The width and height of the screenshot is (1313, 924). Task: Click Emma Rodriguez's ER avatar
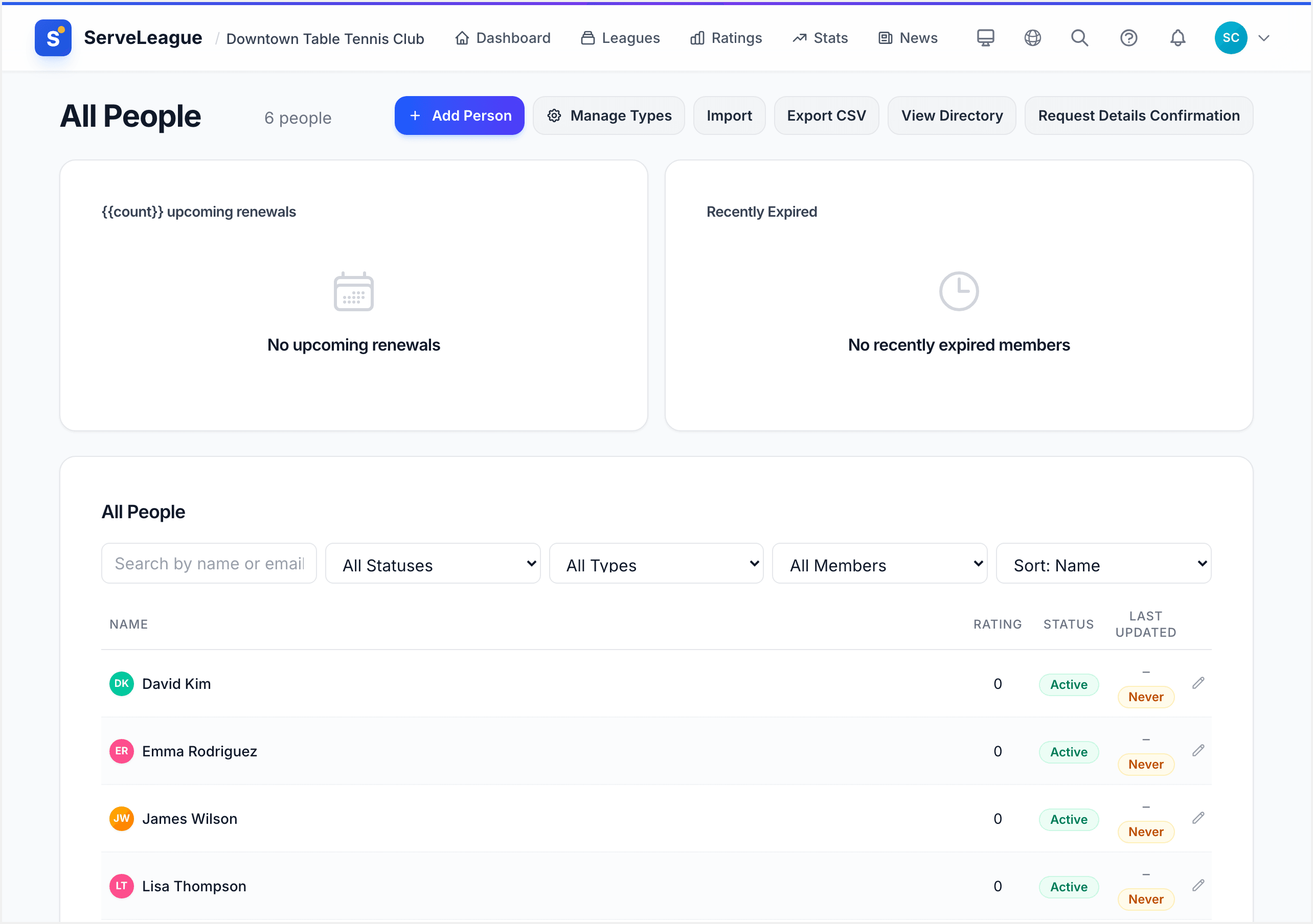coord(121,751)
